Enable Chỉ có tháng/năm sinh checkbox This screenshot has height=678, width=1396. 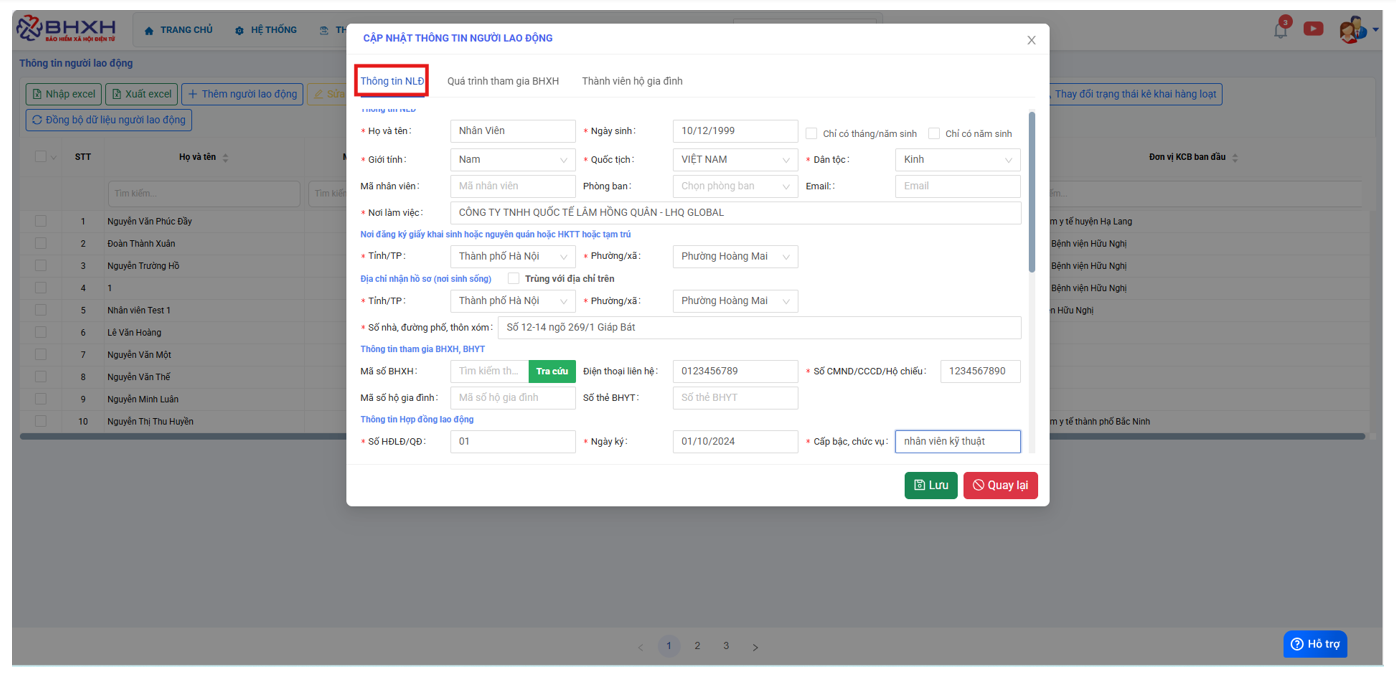click(812, 133)
